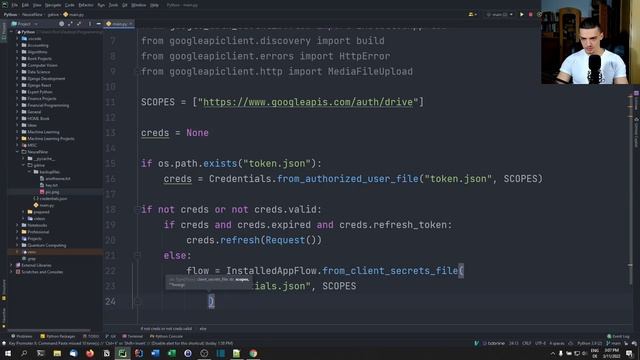Open Firefox from the taskbar
This screenshot has width=640, height=360.
[x=90, y=353]
